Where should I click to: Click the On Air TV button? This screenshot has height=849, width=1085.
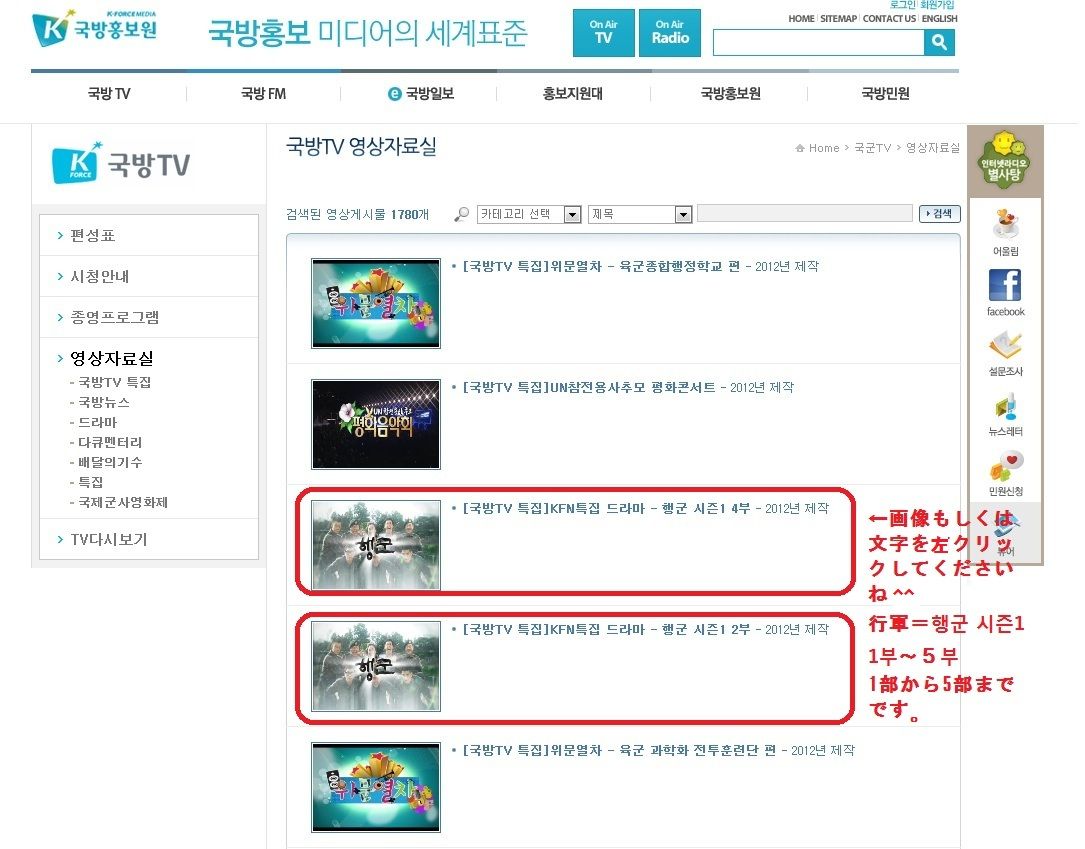point(603,33)
